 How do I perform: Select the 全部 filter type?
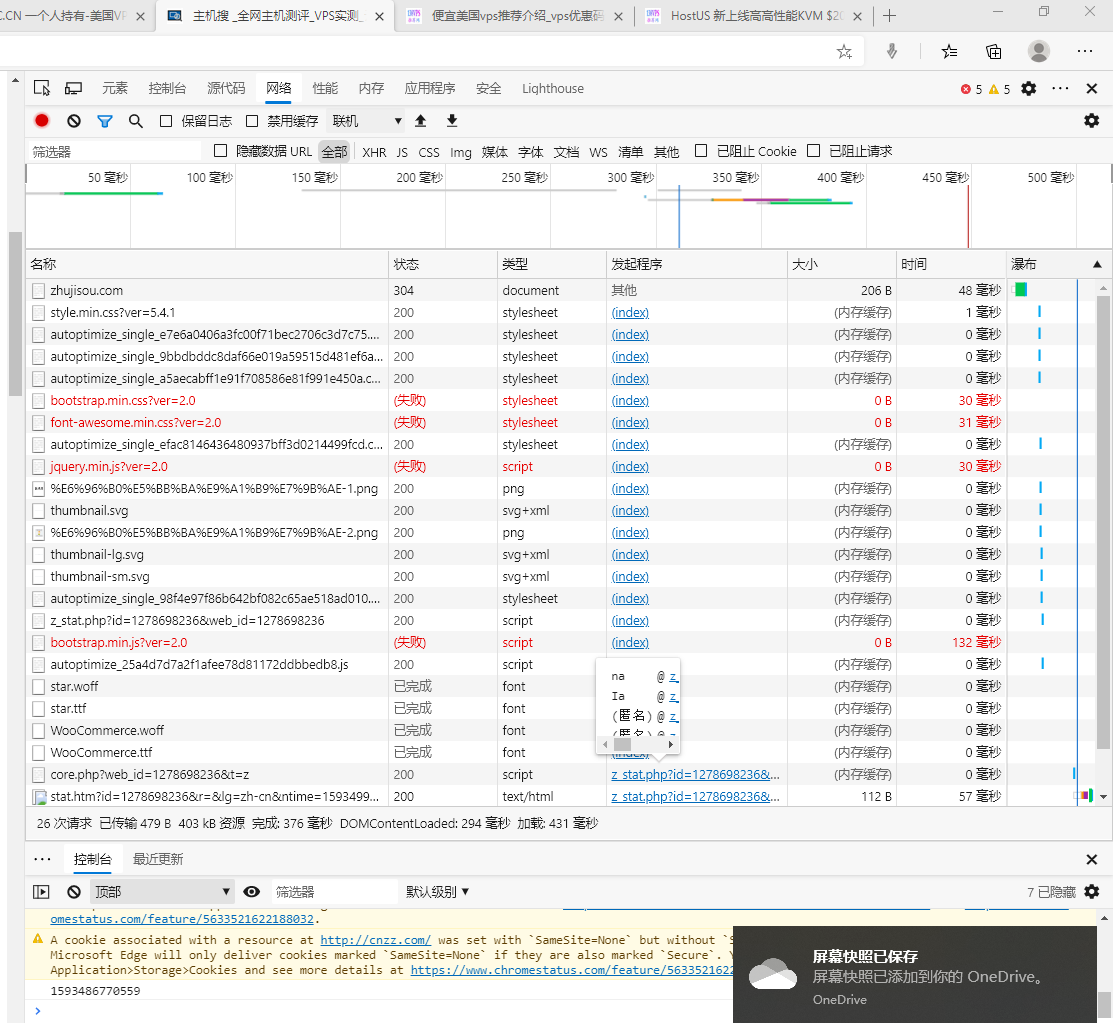tap(335, 152)
